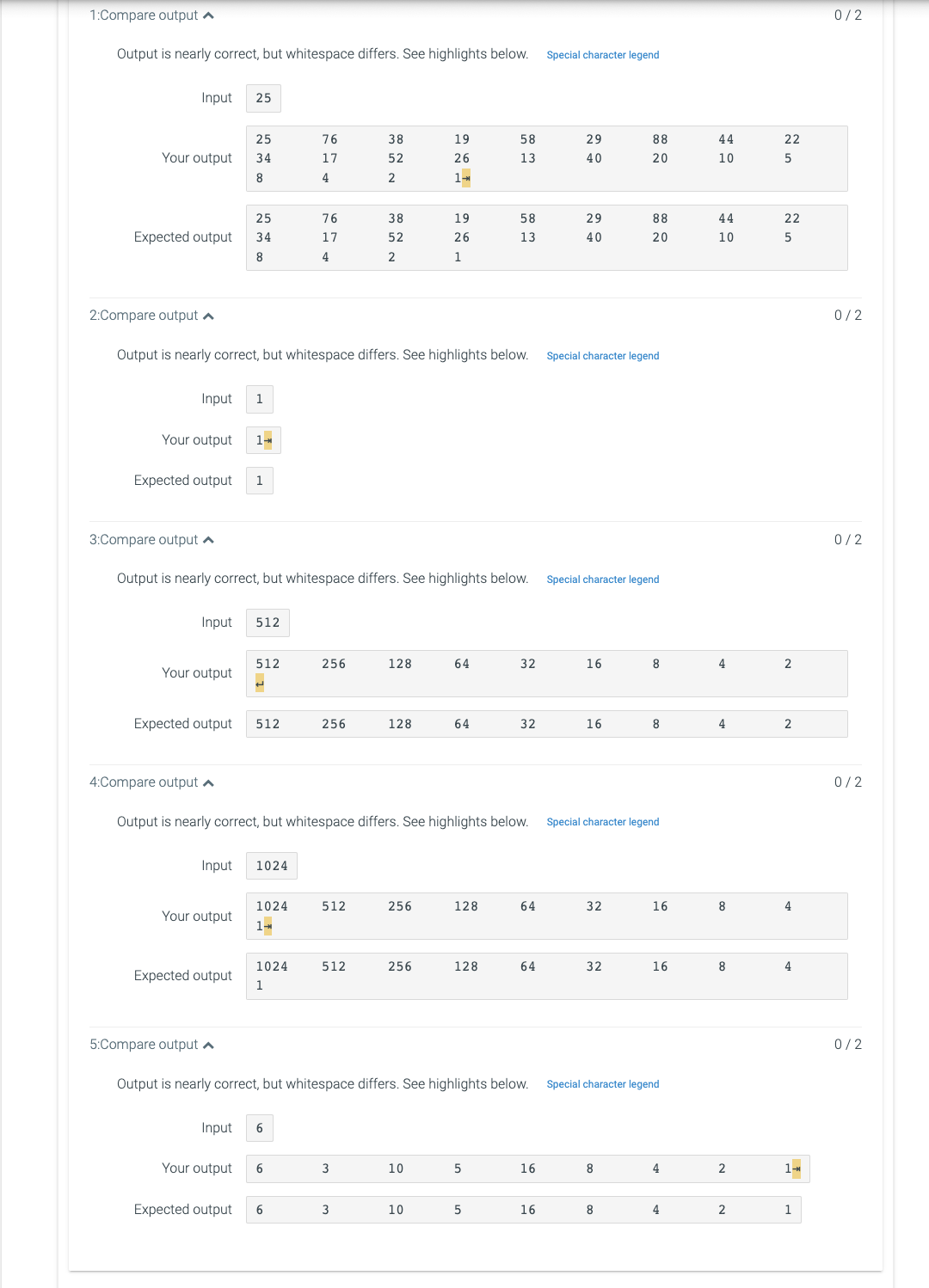
Task: Click the highlighted newline symbol in test 3 output
Action: click(260, 684)
